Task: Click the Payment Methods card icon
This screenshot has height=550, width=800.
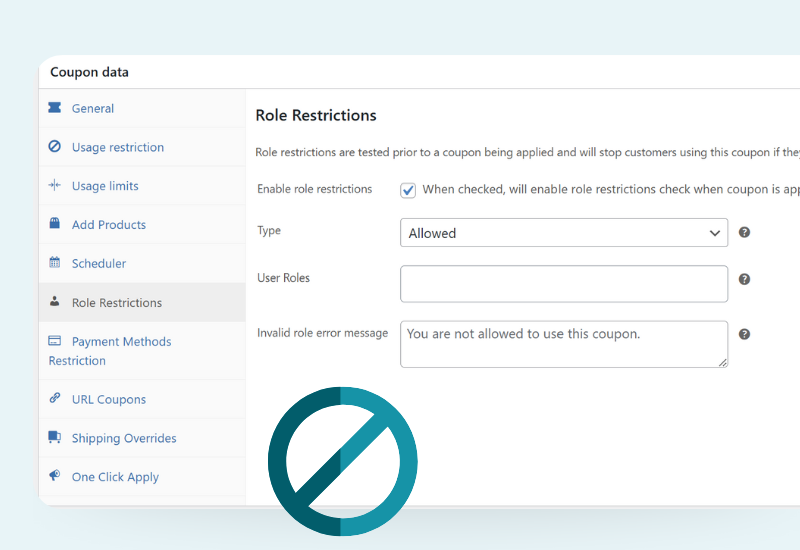Action: [55, 340]
